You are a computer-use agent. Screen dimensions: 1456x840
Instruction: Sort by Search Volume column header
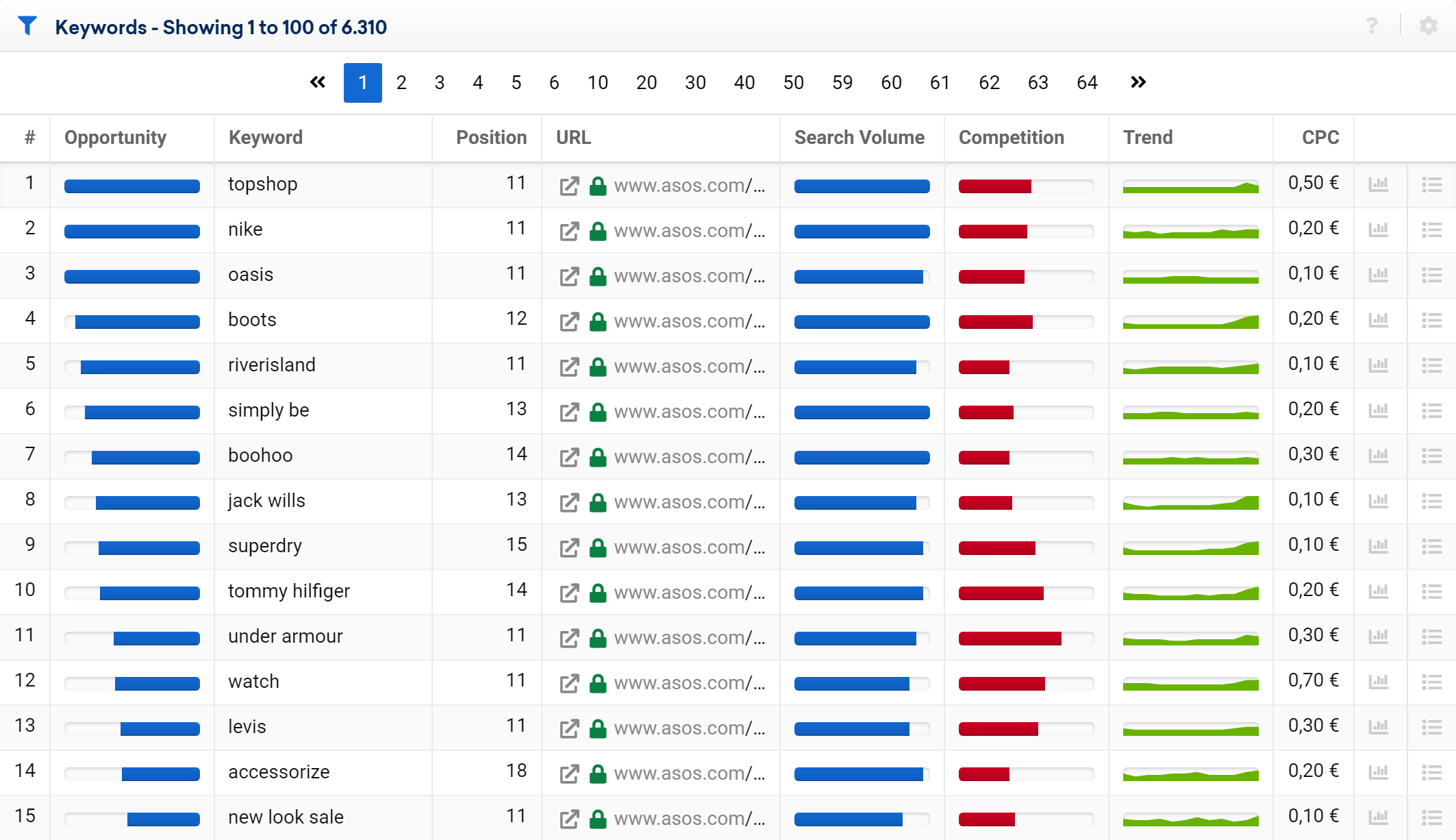[x=859, y=138]
